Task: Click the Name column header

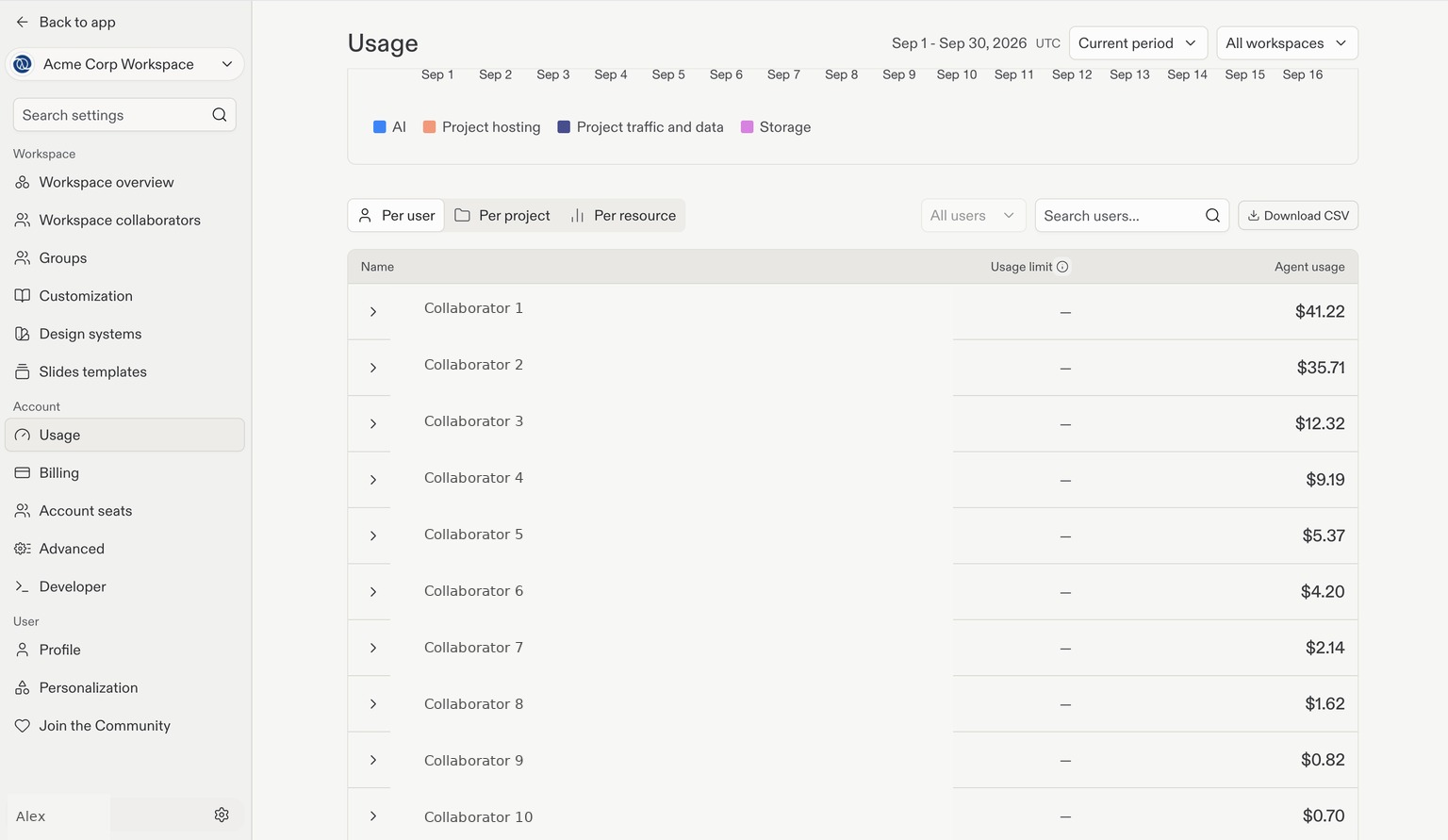Action: [x=377, y=267]
